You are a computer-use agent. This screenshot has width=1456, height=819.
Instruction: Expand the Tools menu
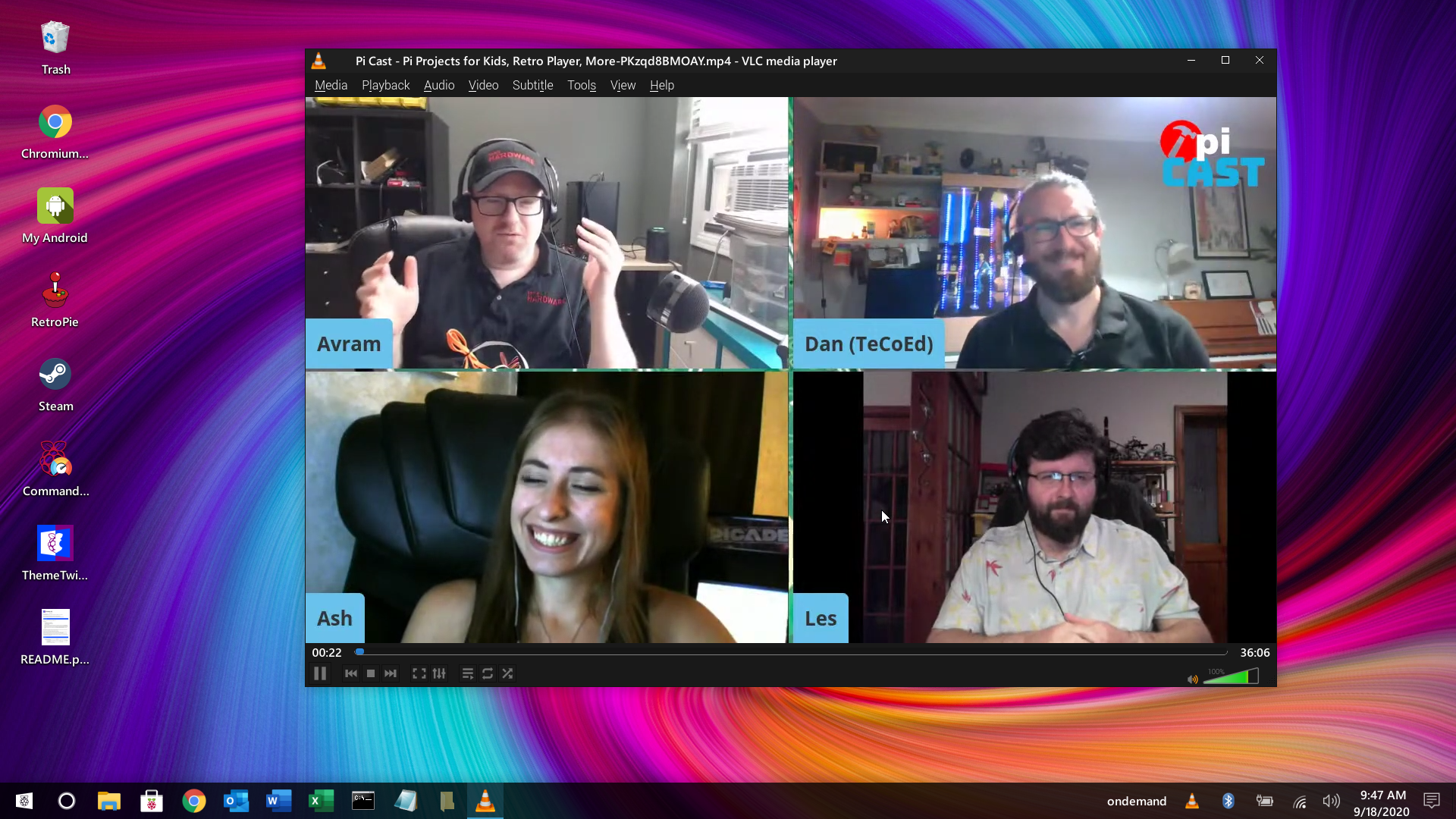click(x=581, y=85)
